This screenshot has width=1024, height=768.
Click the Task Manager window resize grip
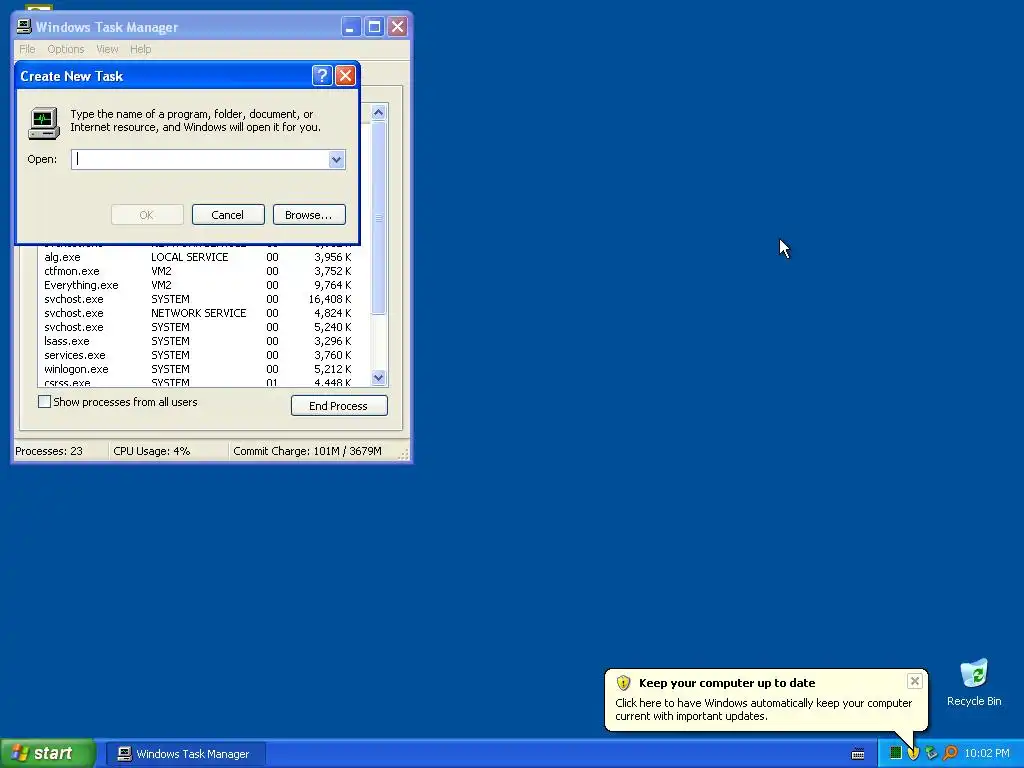404,454
